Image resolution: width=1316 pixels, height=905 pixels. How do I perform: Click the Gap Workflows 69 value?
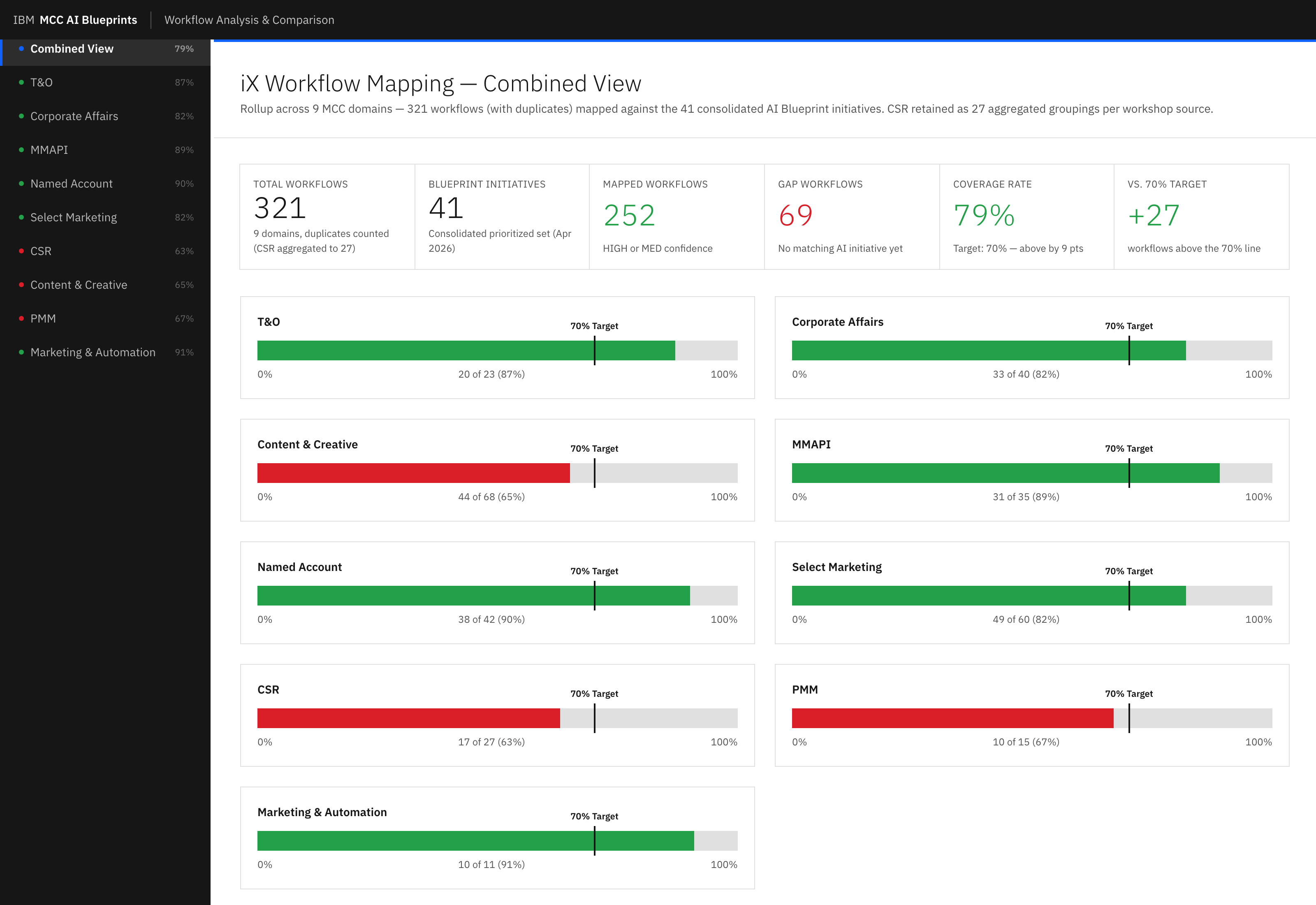click(x=796, y=216)
